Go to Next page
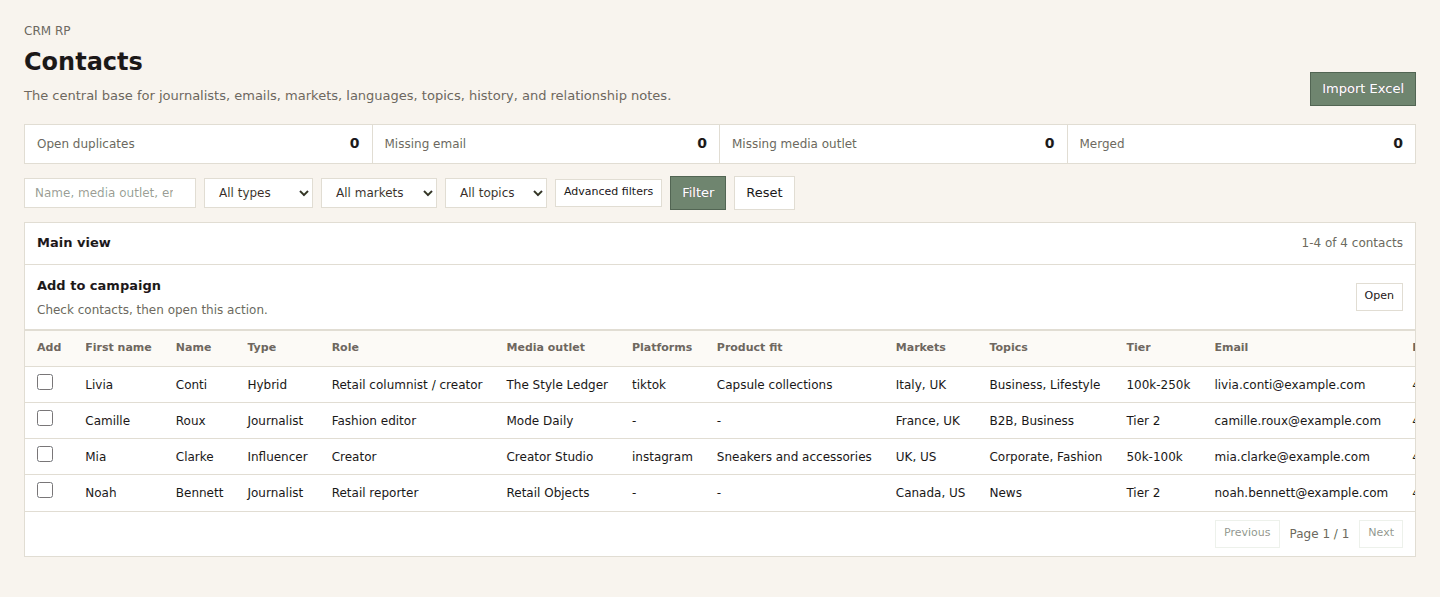 [1381, 533]
